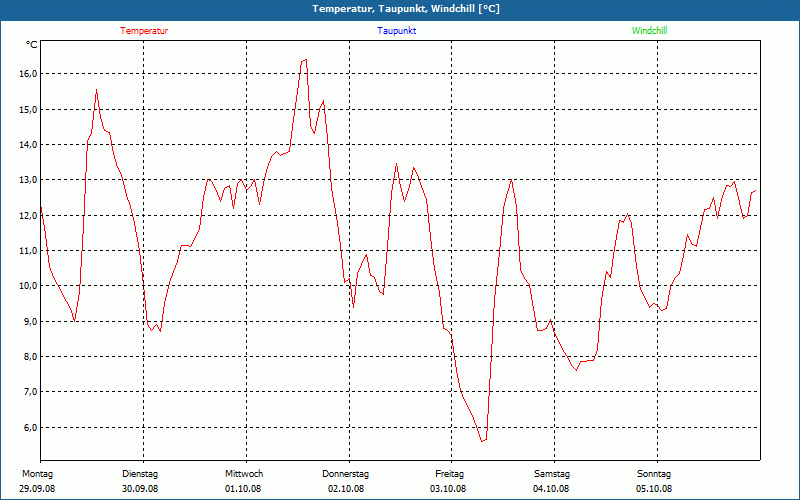The width and height of the screenshot is (800, 500).
Task: Click the '30.09.08' date label
Action: pyautogui.click(x=140, y=489)
